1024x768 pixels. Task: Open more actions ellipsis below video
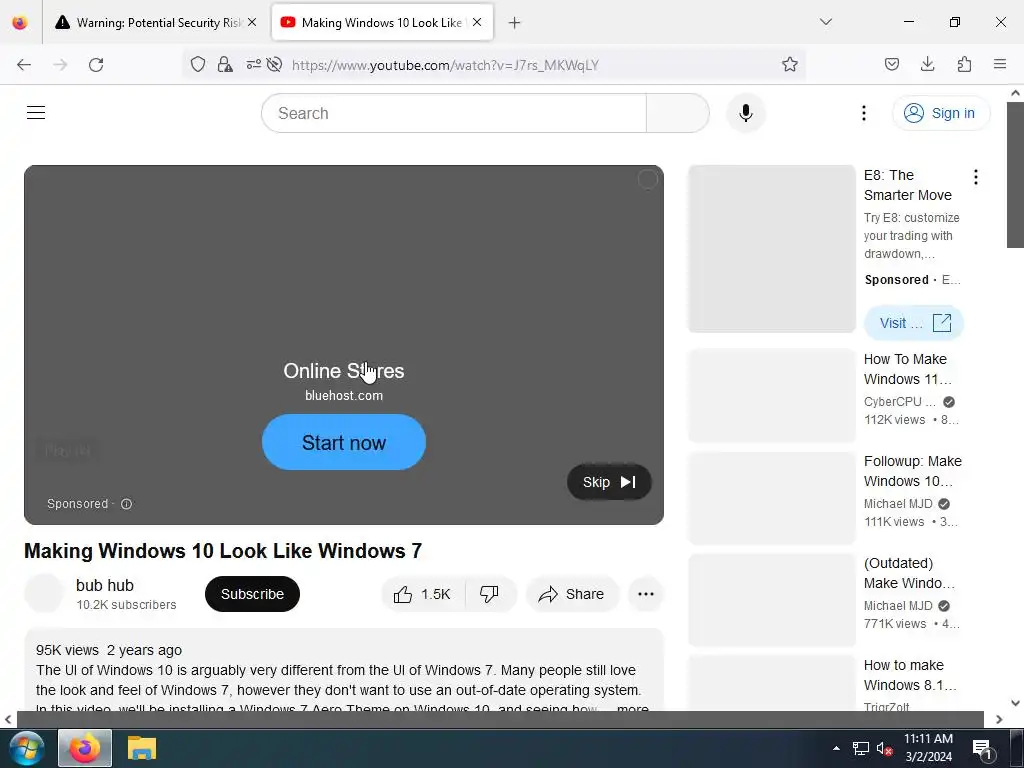pos(646,594)
